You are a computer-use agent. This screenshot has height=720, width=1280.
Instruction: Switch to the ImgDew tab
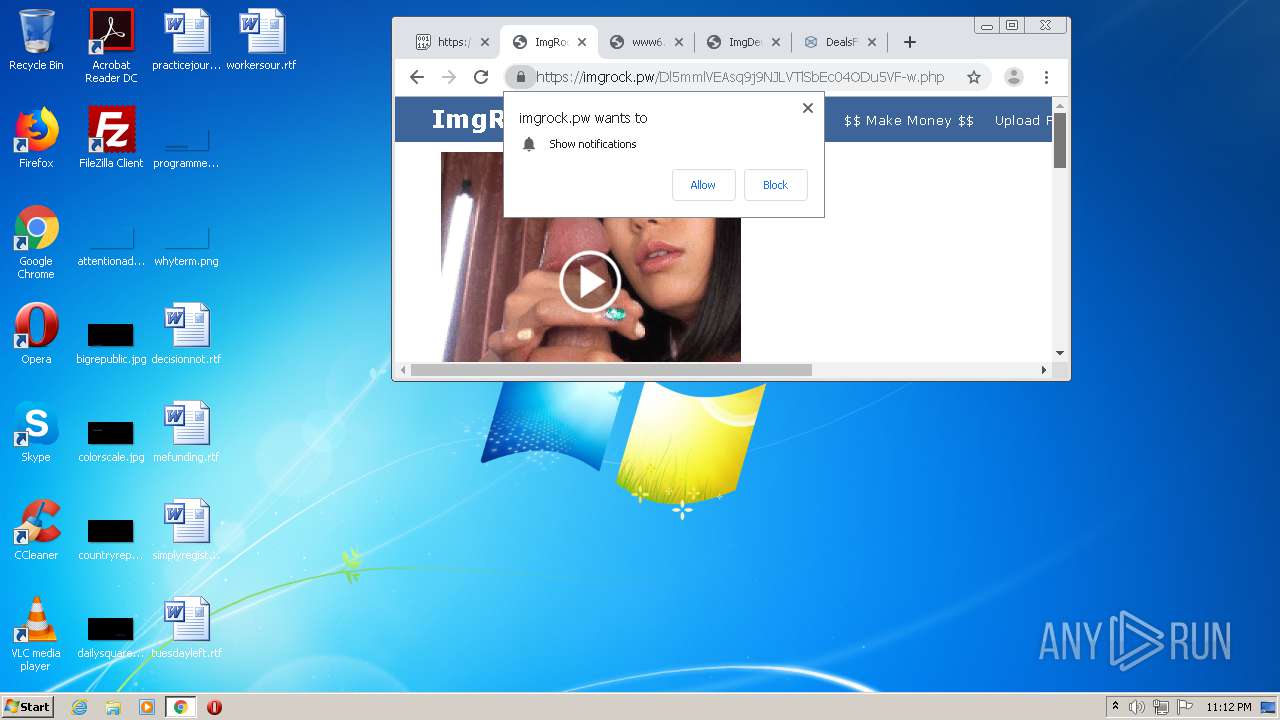[744, 42]
